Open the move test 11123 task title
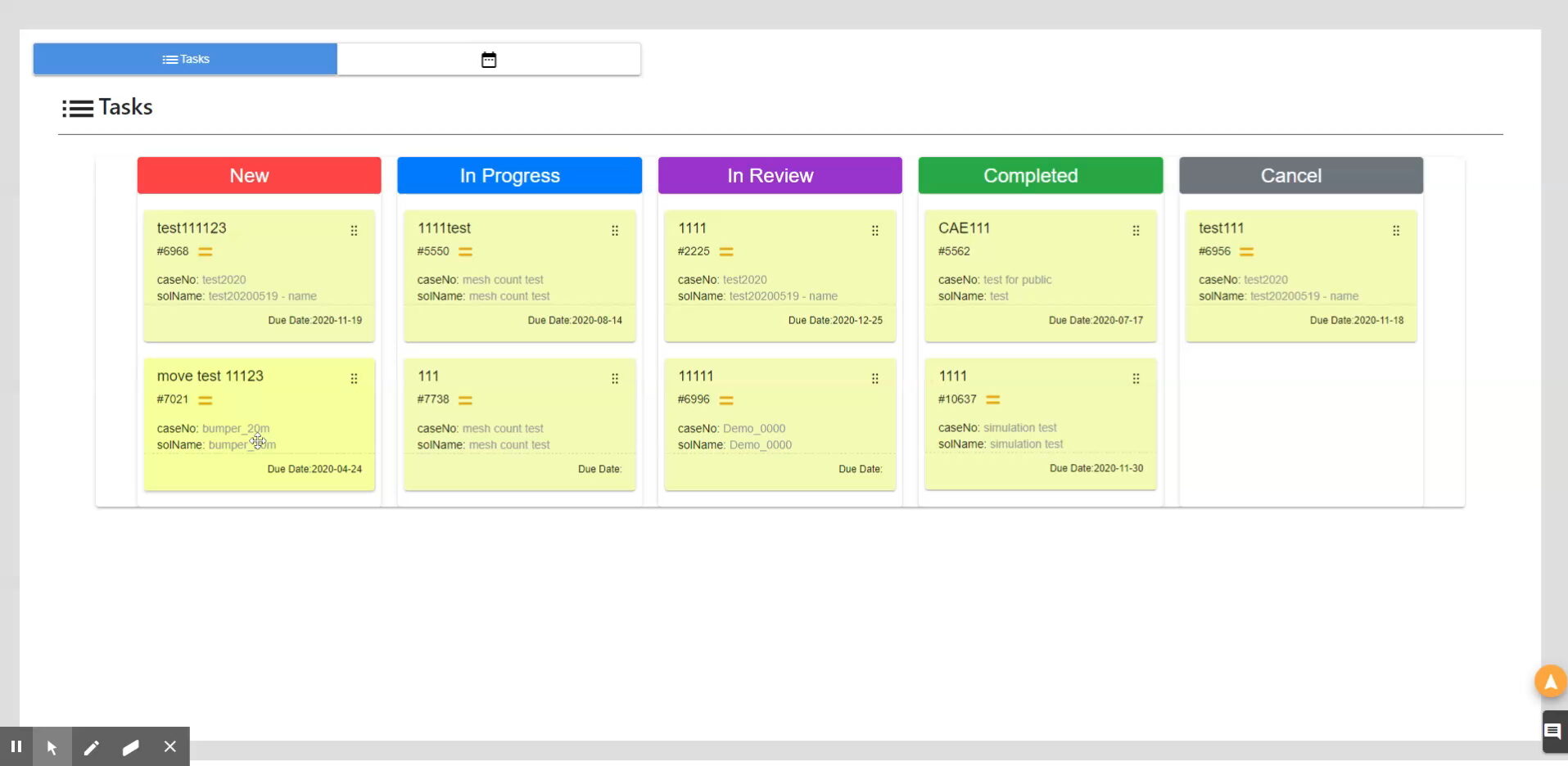1568x766 pixels. tap(210, 376)
